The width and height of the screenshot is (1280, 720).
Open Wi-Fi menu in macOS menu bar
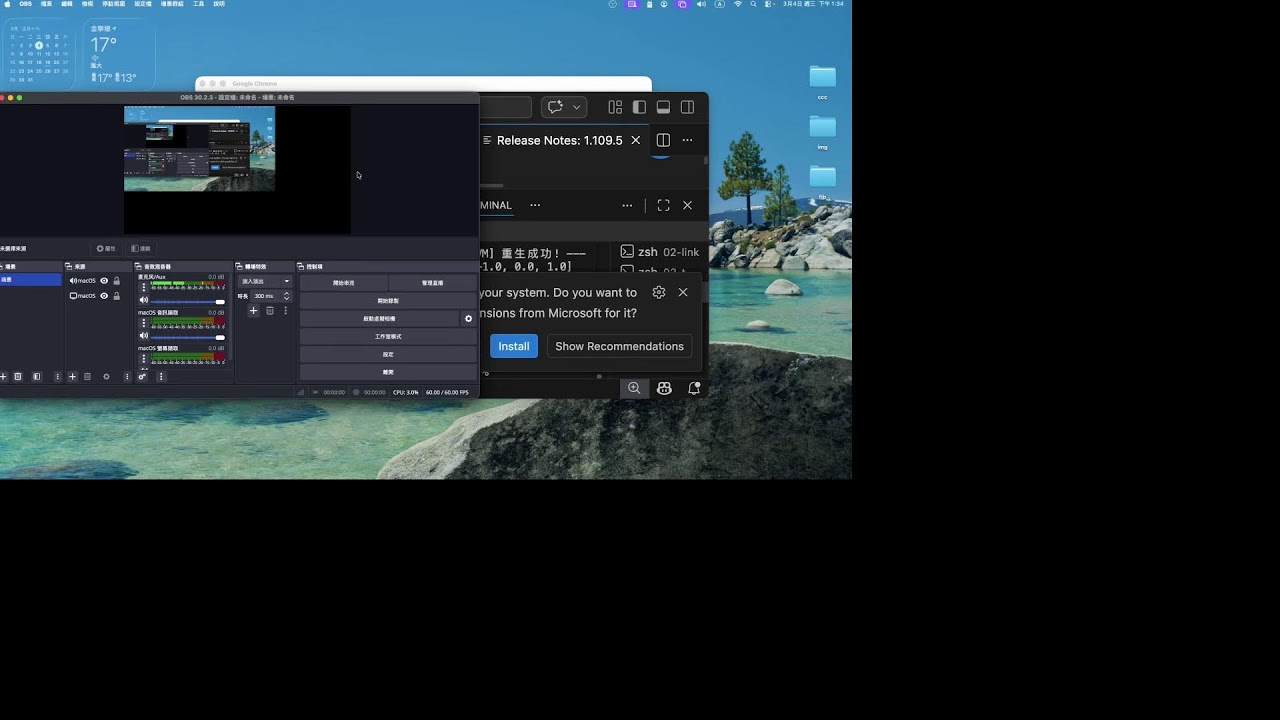pyautogui.click(x=738, y=4)
